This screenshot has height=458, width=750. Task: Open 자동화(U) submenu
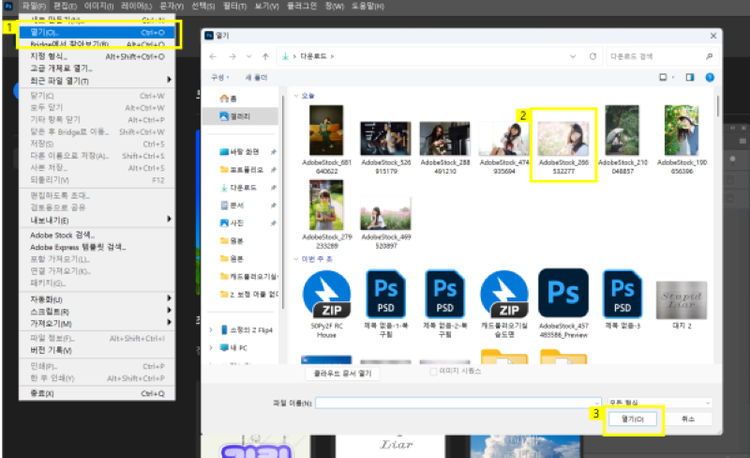(x=98, y=300)
